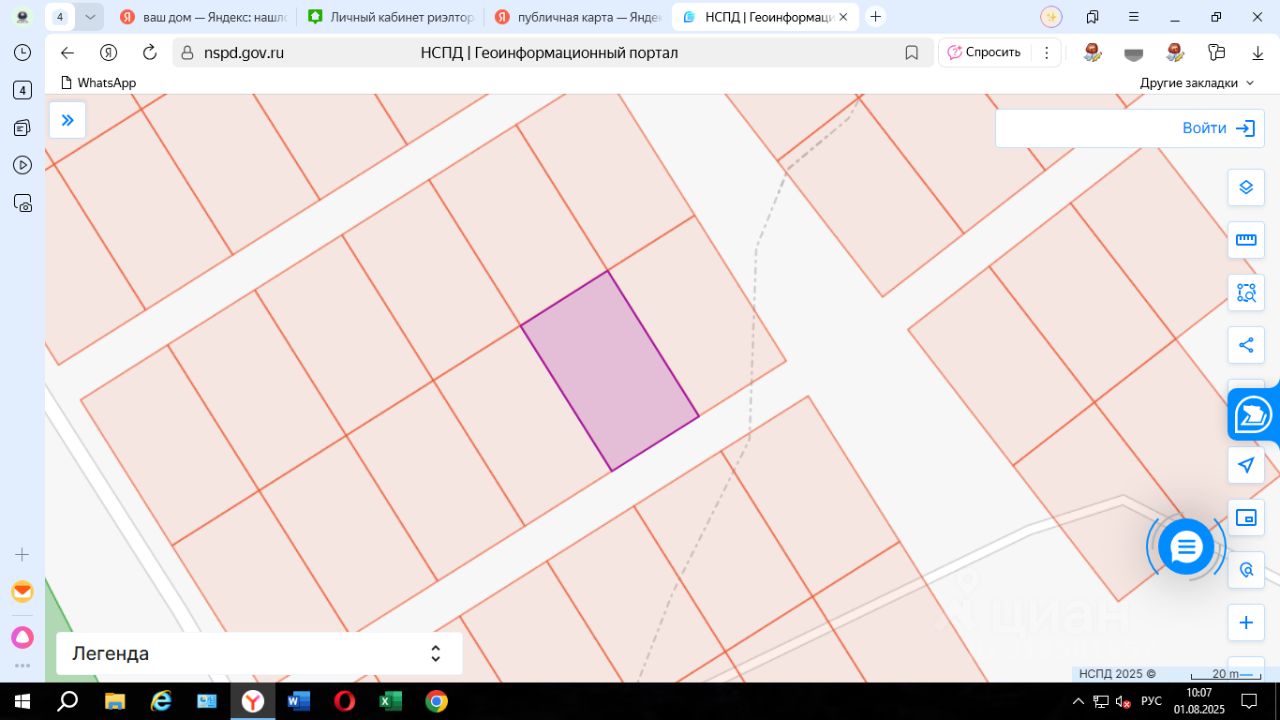The image size is (1280, 720).
Task: Expand the Легенда panel
Action: tap(259, 654)
